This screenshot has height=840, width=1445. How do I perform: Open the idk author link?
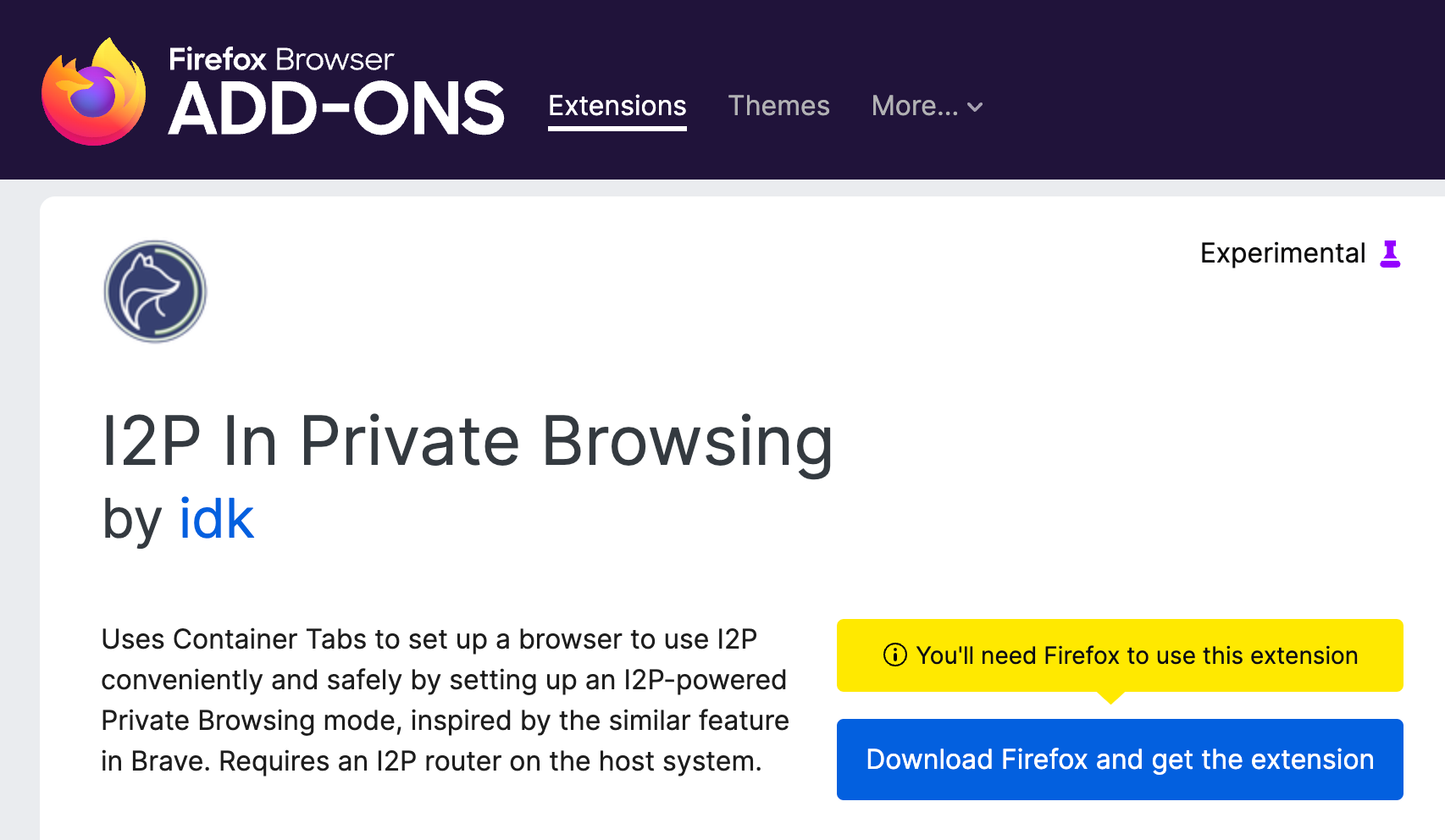216,519
